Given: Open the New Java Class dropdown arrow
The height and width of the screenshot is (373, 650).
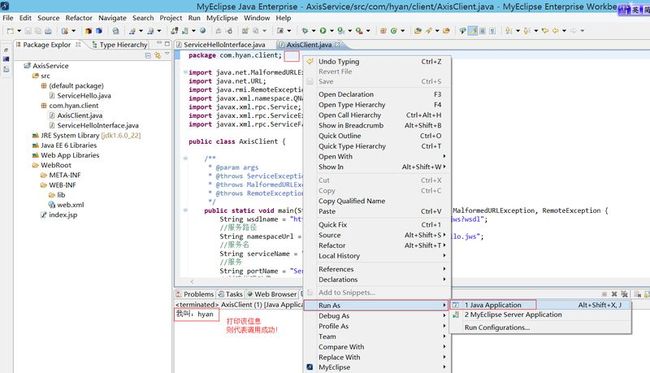Looking at the screenshot, I should pyautogui.click(x=402, y=31).
